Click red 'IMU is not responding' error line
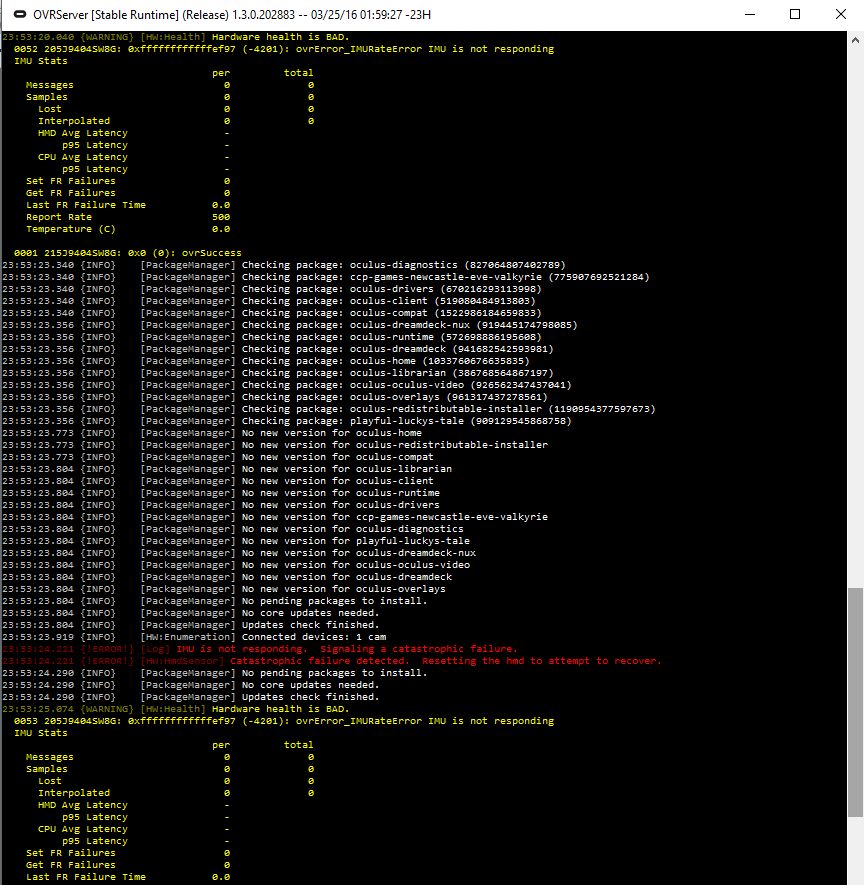Screen dimensions: 864x885 260,649
